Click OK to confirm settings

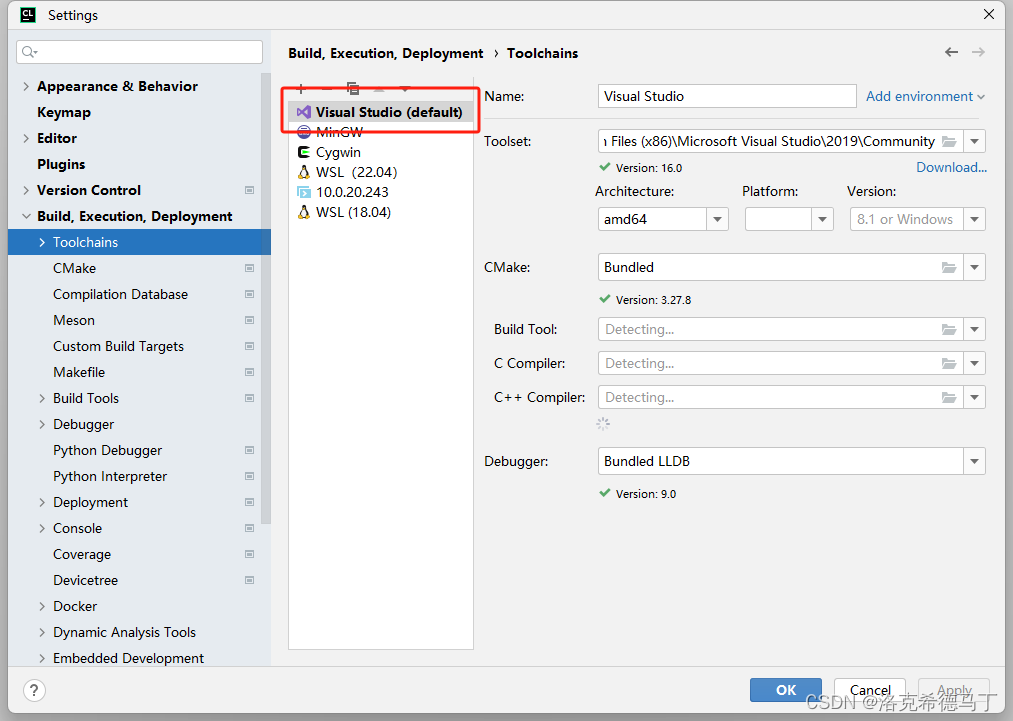tap(786, 690)
